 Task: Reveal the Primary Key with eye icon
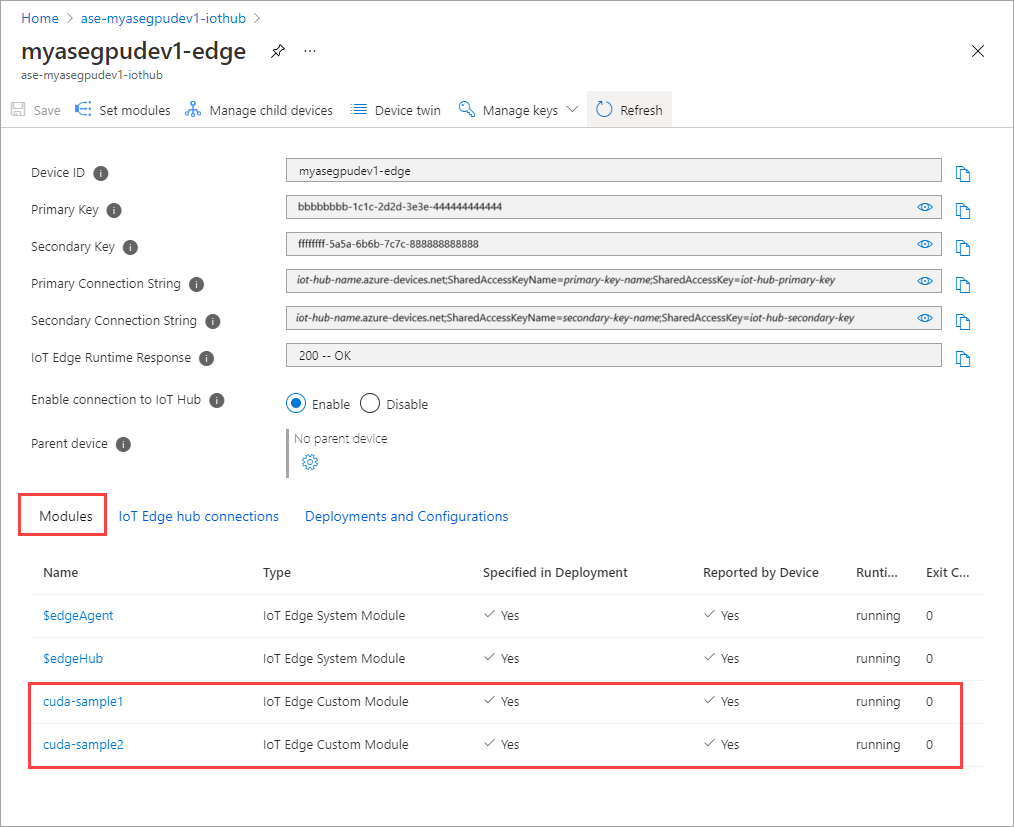click(925, 207)
